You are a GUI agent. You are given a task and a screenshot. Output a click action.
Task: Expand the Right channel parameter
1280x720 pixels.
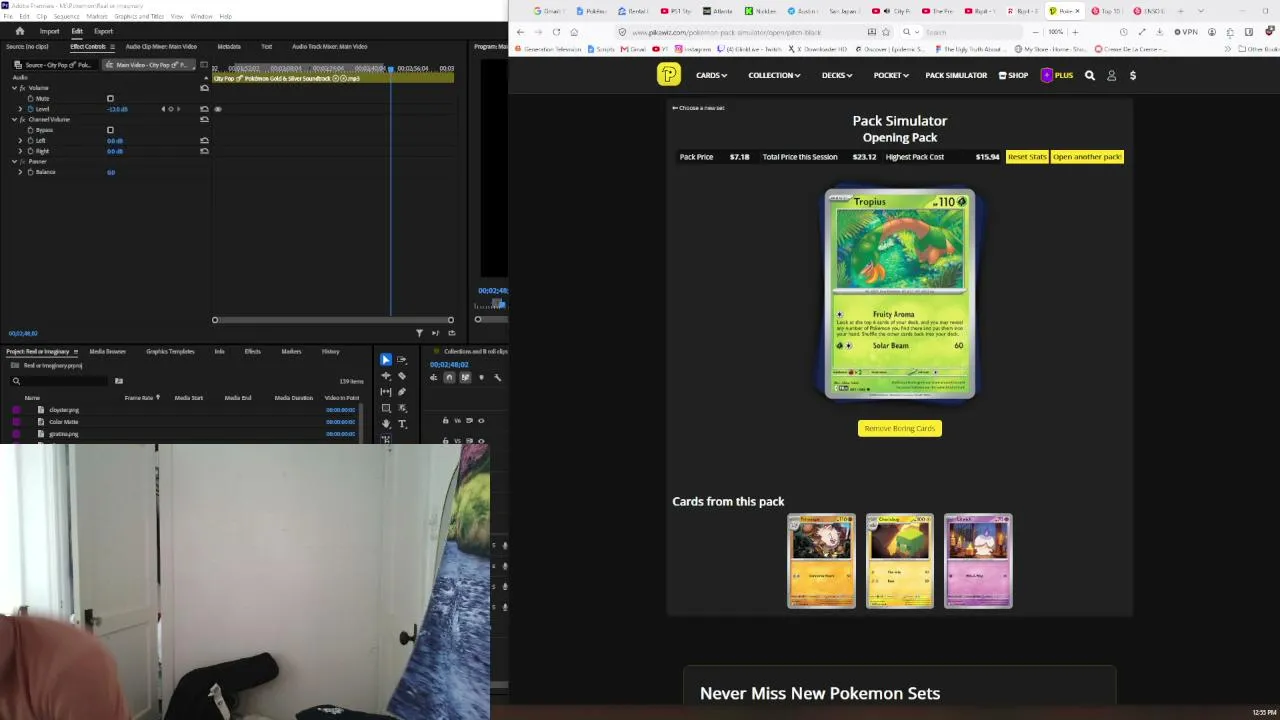pyautogui.click(x=20, y=151)
